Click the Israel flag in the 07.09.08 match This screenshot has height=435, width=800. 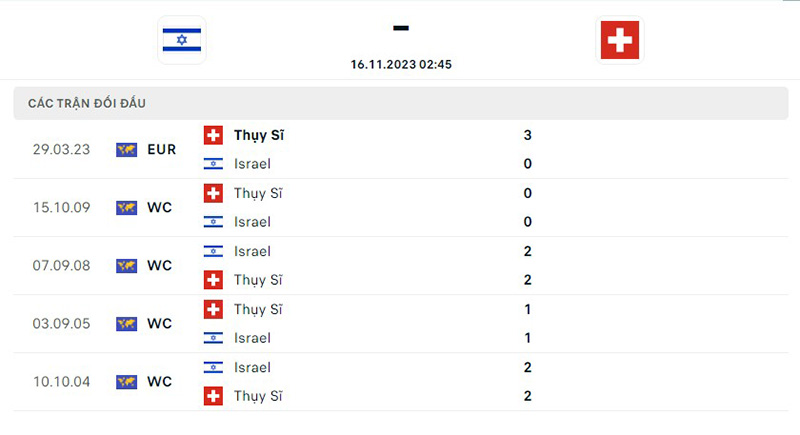click(x=213, y=251)
